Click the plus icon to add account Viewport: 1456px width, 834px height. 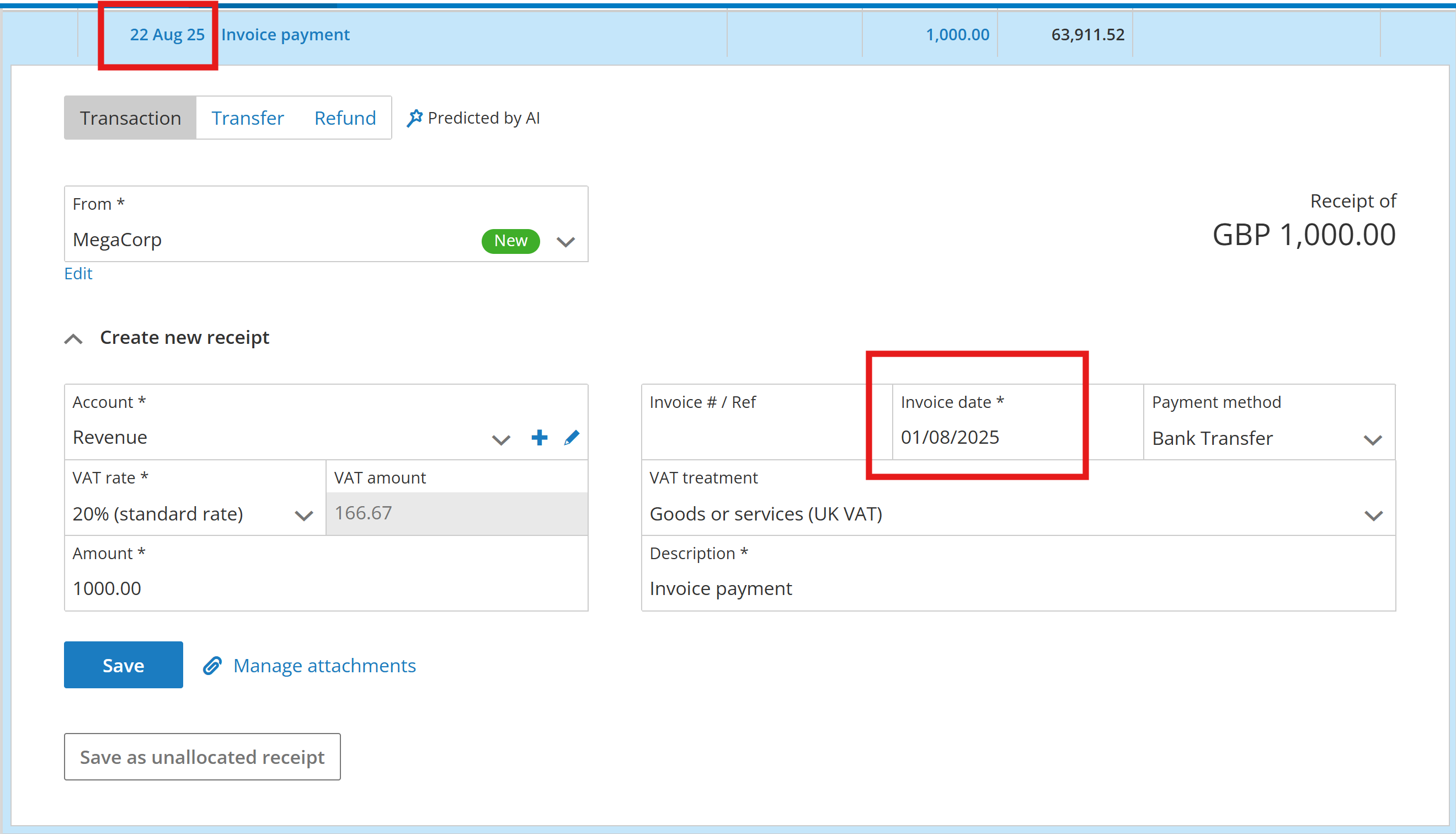[539, 438]
